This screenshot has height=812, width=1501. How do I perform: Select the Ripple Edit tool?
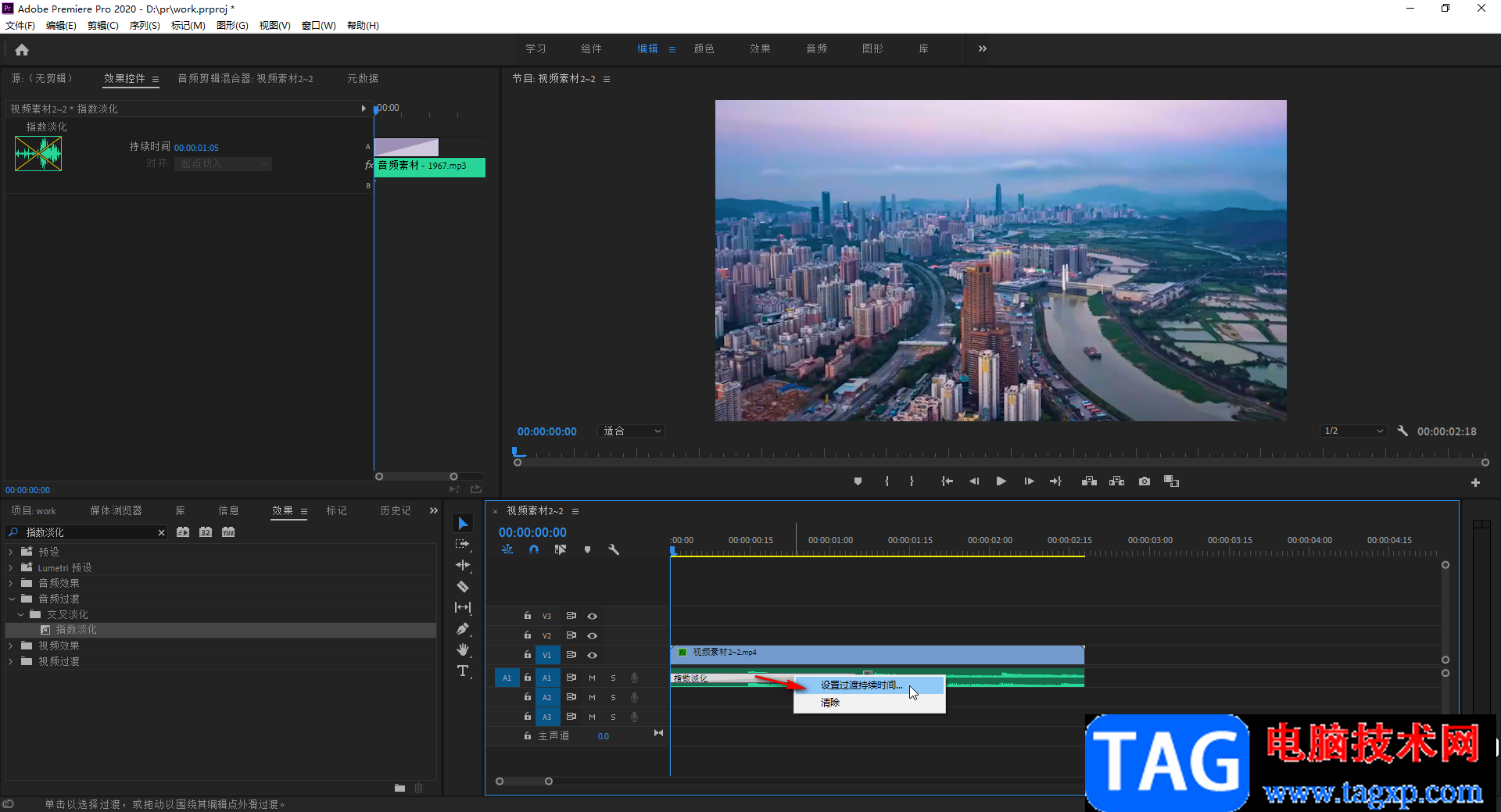point(463,565)
